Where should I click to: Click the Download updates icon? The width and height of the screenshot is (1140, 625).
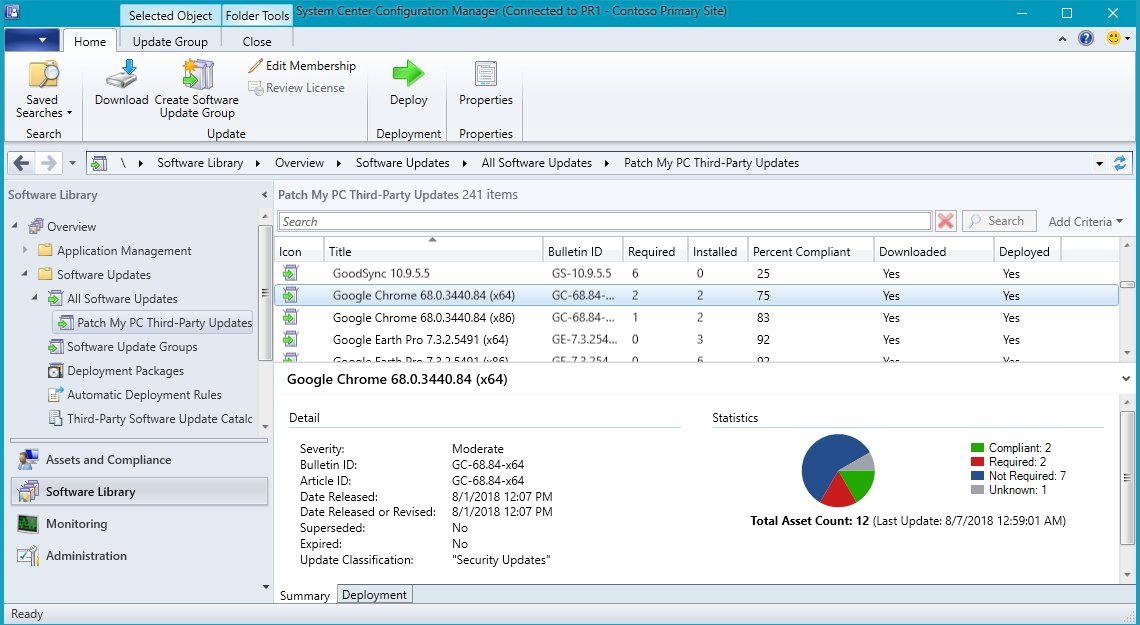[x=121, y=74]
